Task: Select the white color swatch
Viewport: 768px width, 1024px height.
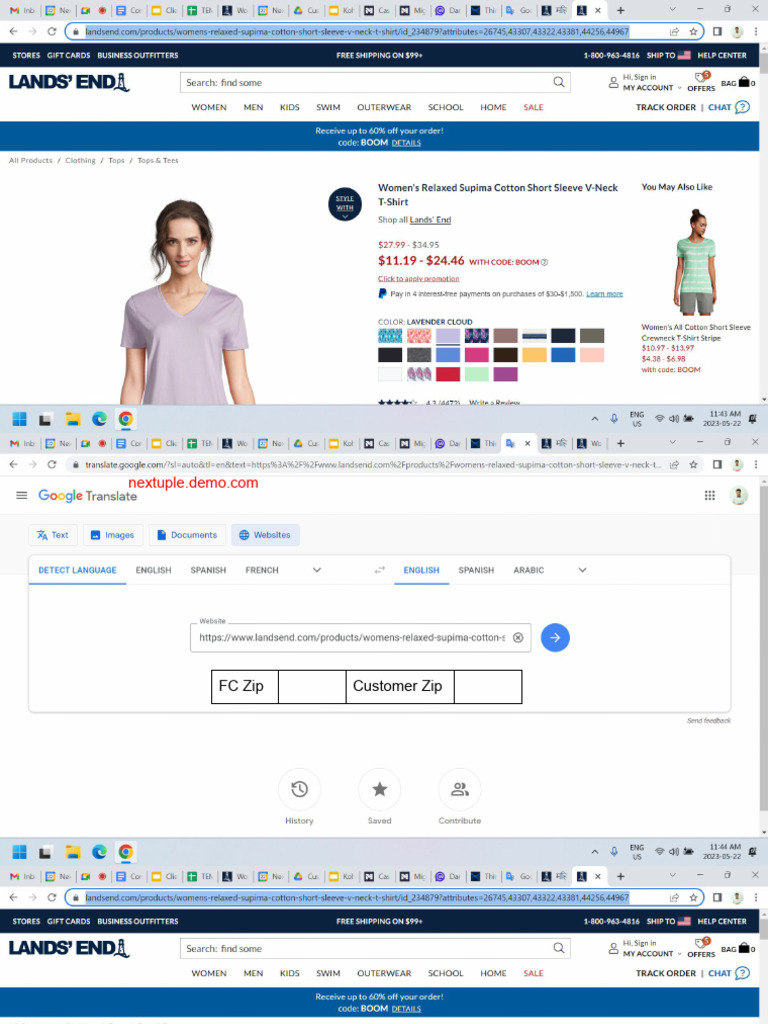Action: point(391,374)
